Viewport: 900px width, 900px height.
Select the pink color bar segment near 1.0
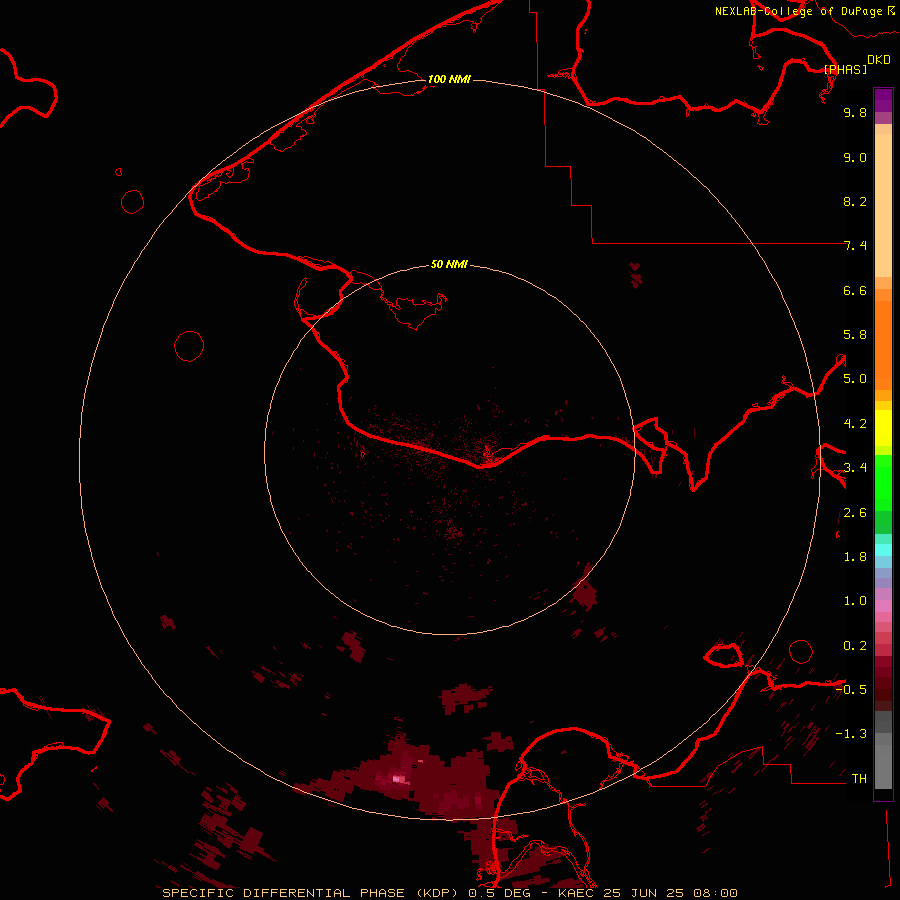click(x=883, y=606)
